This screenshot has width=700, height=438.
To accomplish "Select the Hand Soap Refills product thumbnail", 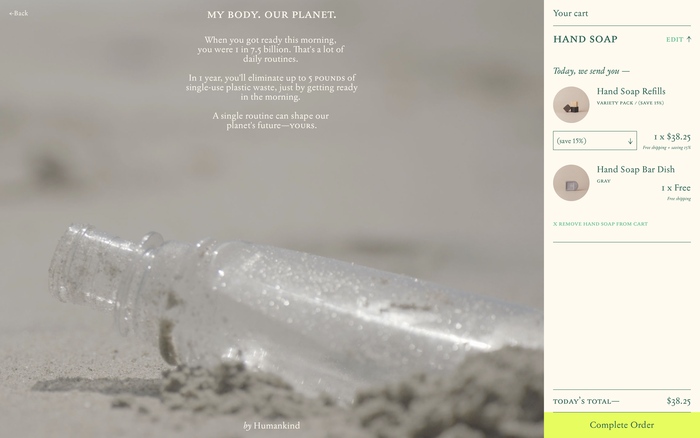I will pos(571,104).
